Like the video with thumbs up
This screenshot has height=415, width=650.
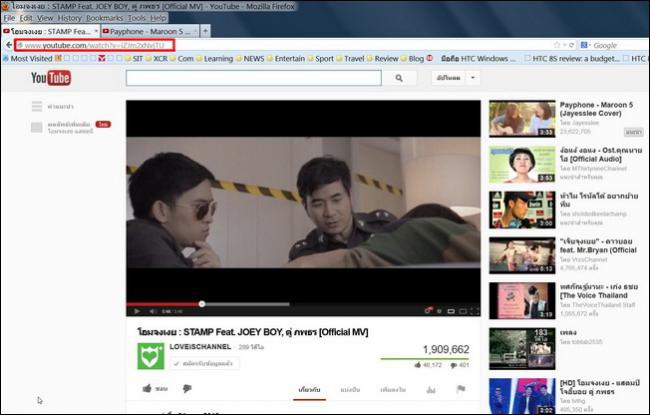147,388
